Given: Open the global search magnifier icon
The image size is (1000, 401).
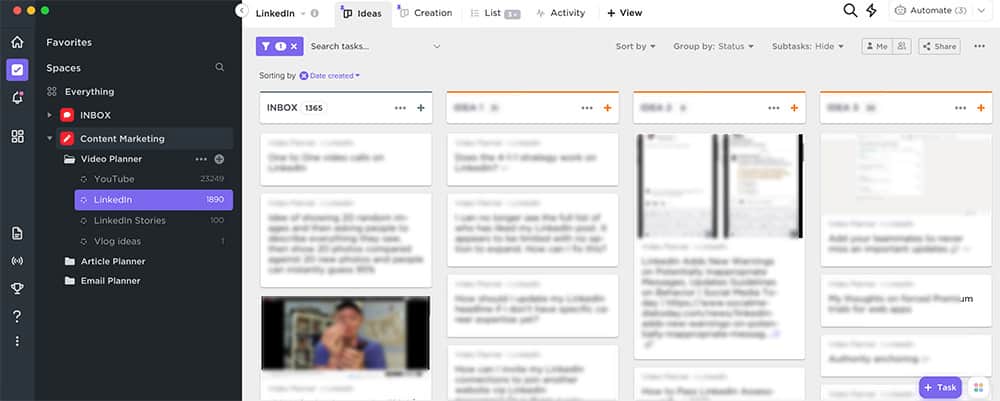Looking at the screenshot, I should point(849,11).
